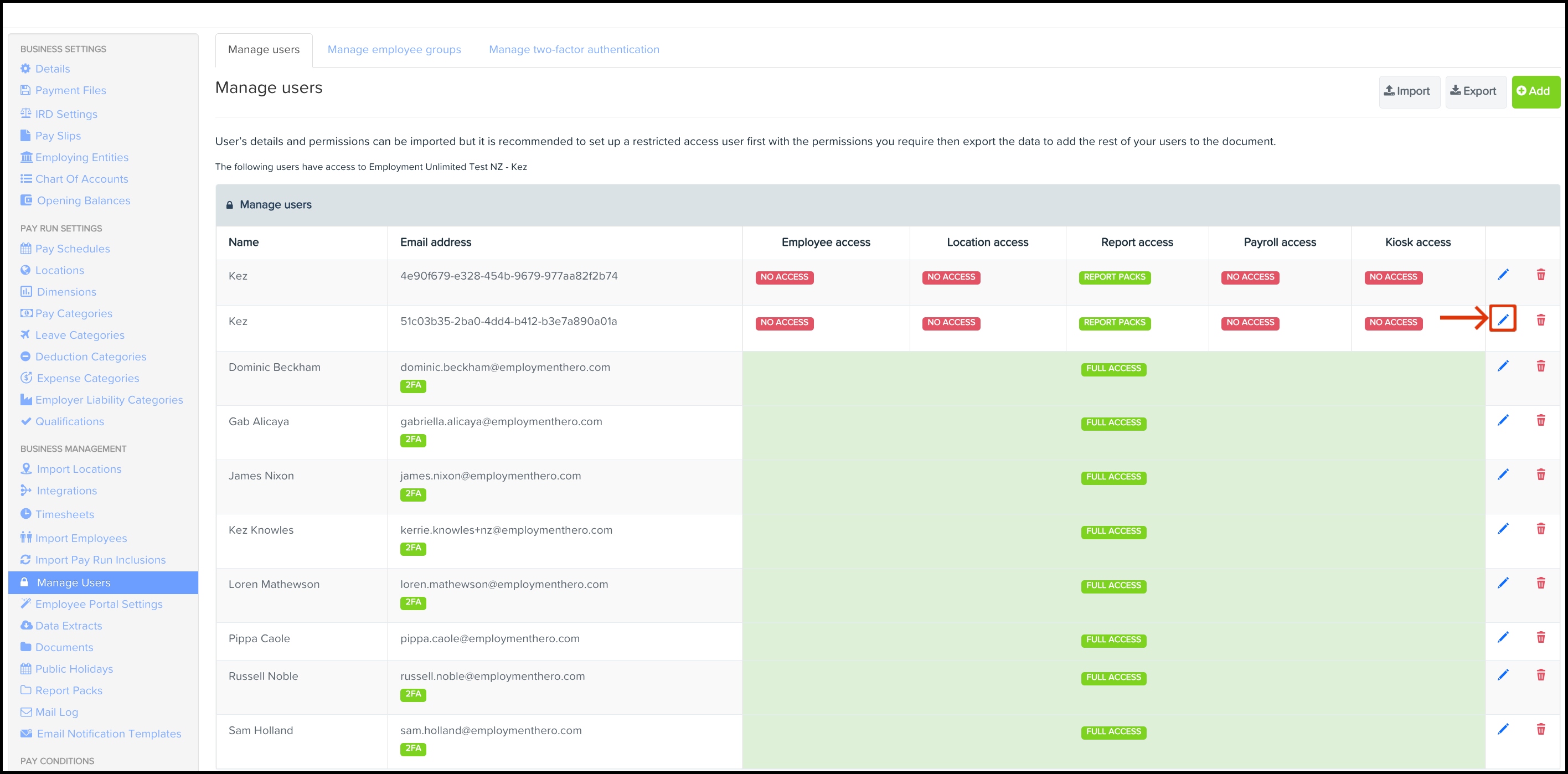The width and height of the screenshot is (1568, 774).
Task: Open Documents page
Action: [56, 647]
